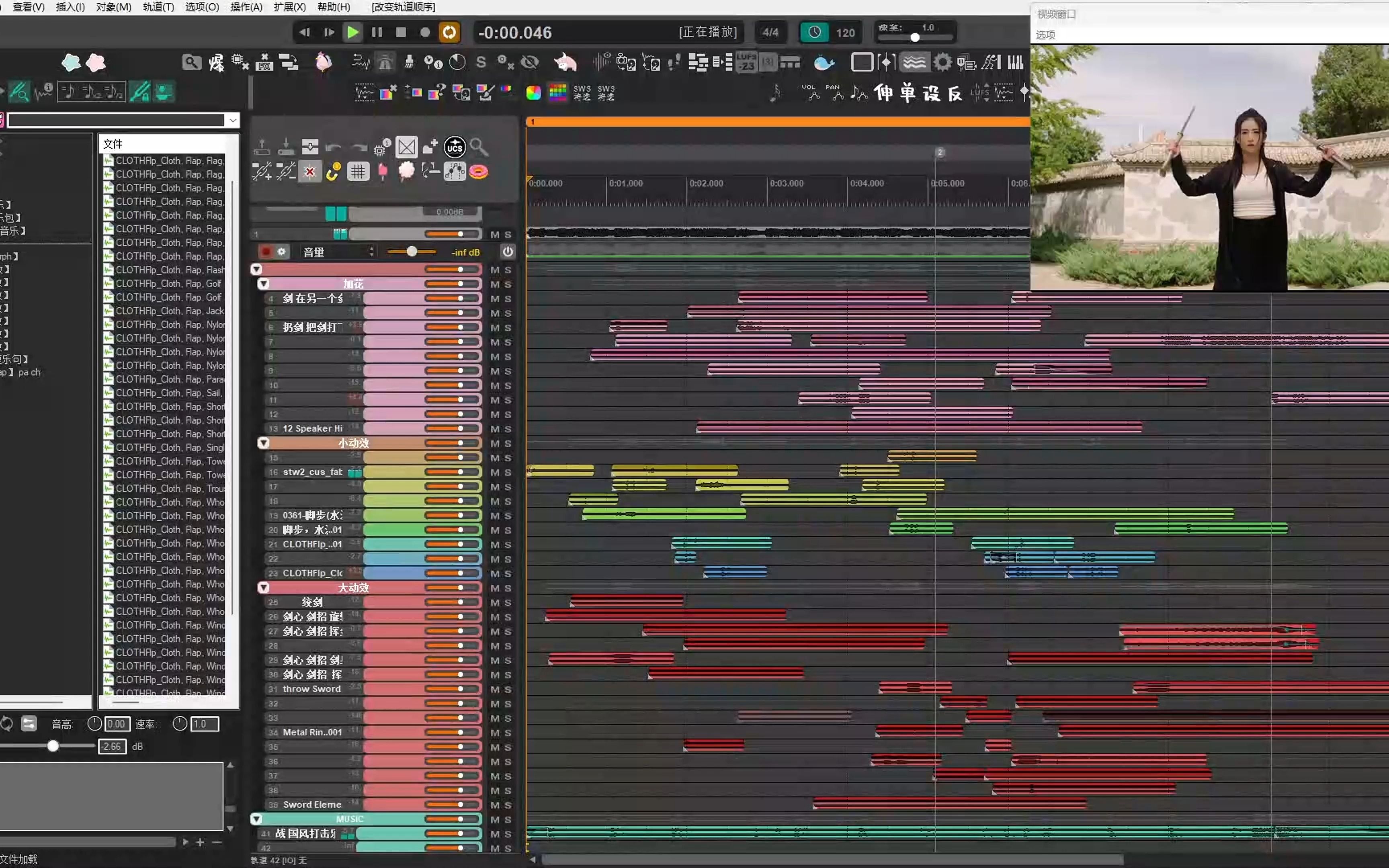Click the wave ripple icon in top toolbar
The image size is (1389, 868).
pyautogui.click(x=914, y=62)
